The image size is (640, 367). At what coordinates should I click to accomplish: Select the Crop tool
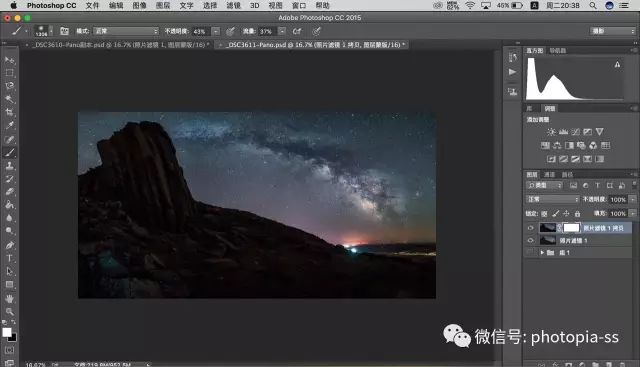(9, 112)
